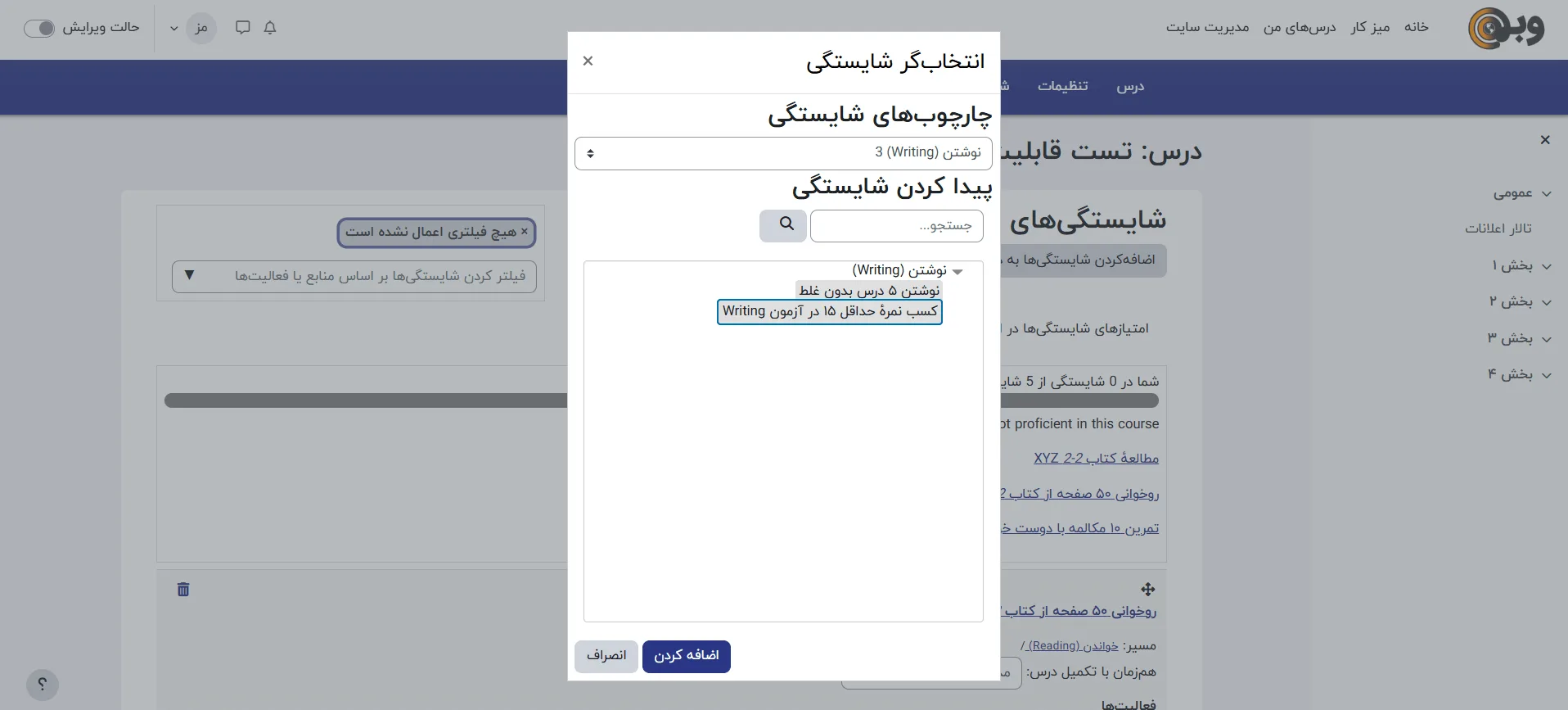Go to میز کار in top menu
The width and height of the screenshot is (1568, 710).
(1370, 28)
